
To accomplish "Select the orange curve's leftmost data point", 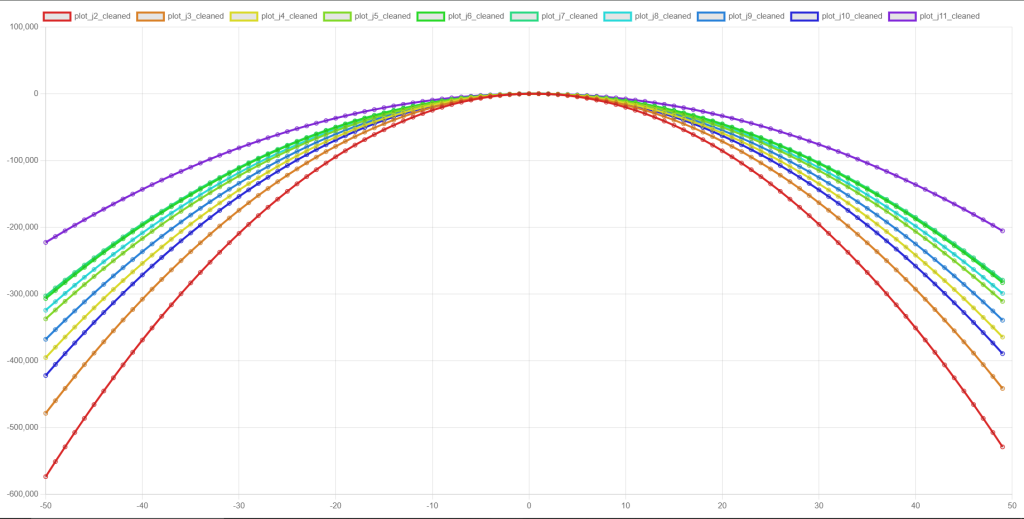I will tap(46, 413).
